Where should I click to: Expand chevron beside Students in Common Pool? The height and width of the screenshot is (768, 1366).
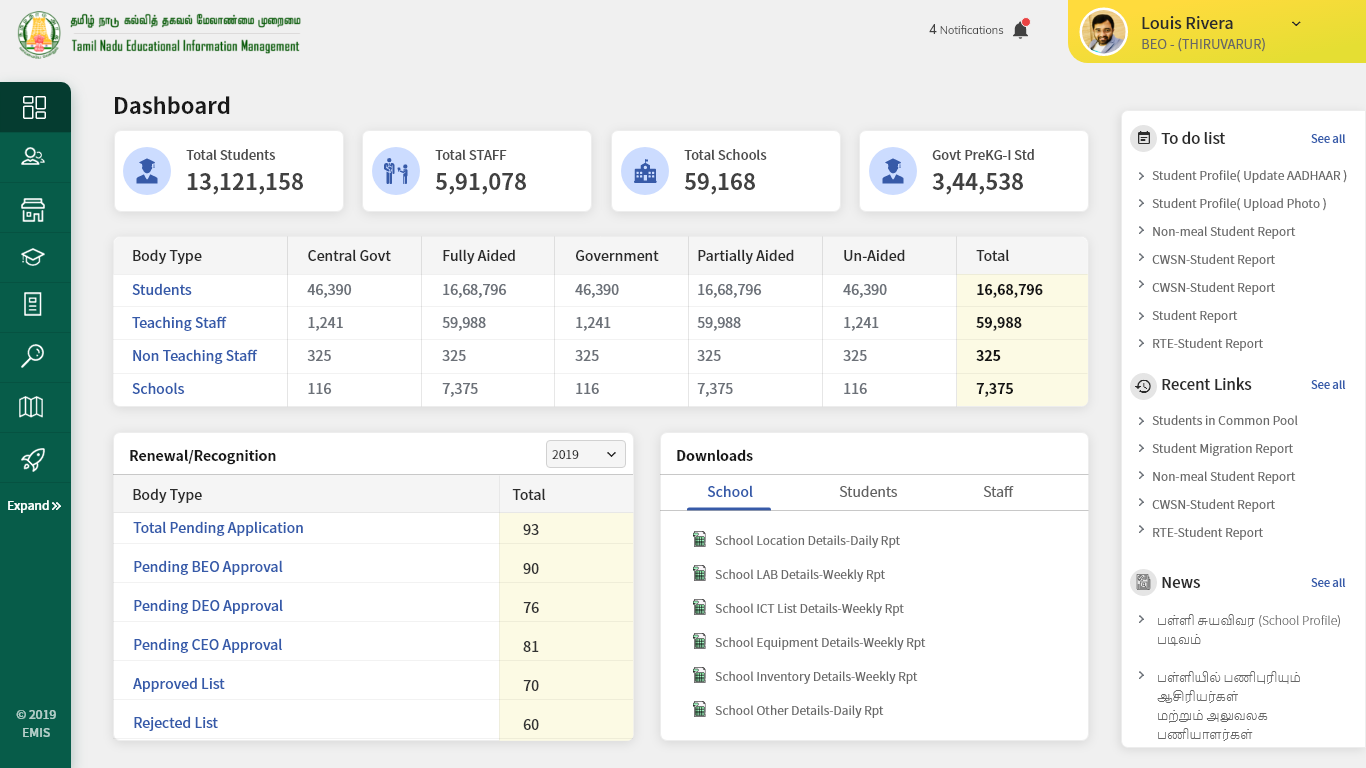pos(1141,420)
